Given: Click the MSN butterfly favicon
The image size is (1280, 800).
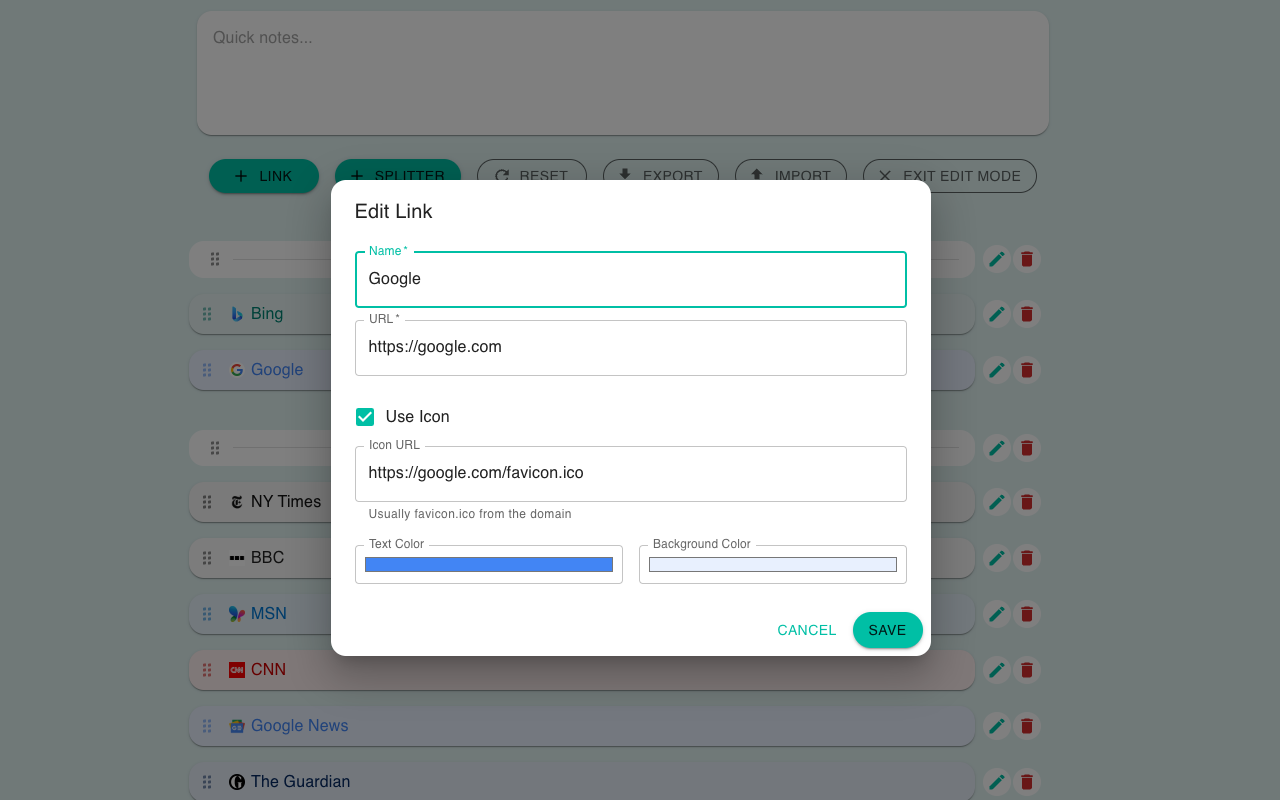Looking at the screenshot, I should point(237,614).
